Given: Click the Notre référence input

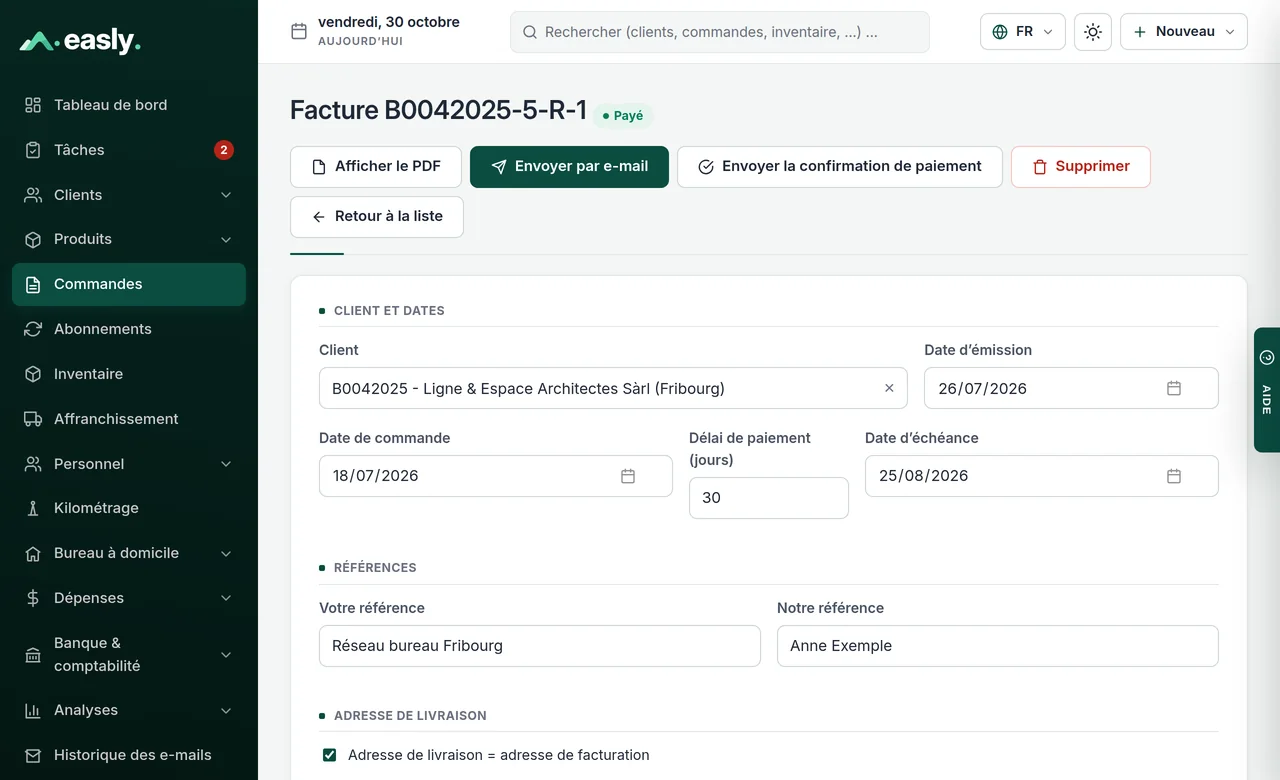Looking at the screenshot, I should coord(998,646).
